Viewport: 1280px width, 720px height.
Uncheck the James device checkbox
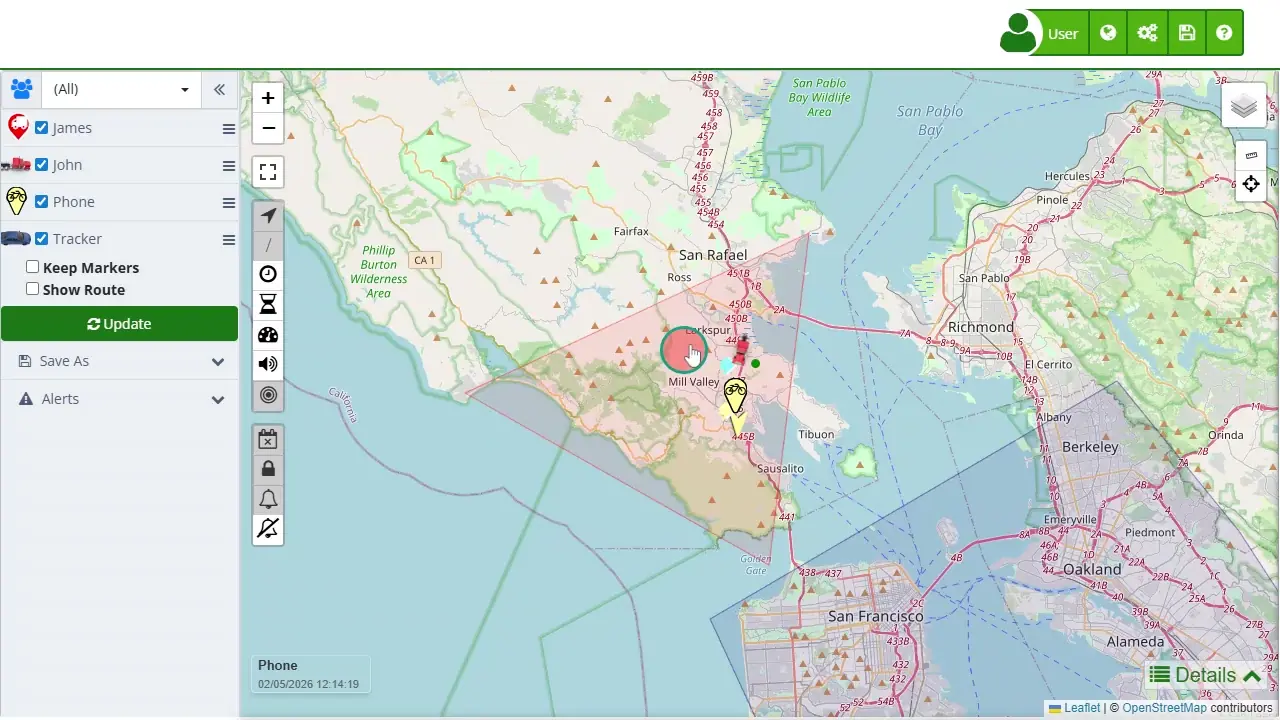(42, 128)
